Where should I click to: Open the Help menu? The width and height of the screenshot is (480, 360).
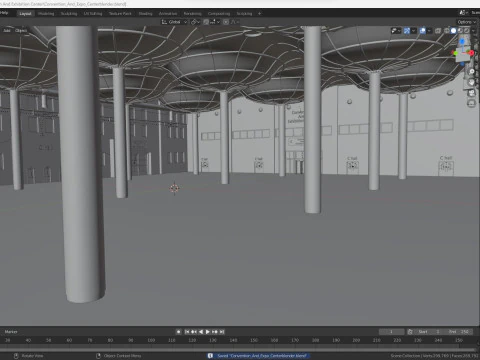pos(4,13)
